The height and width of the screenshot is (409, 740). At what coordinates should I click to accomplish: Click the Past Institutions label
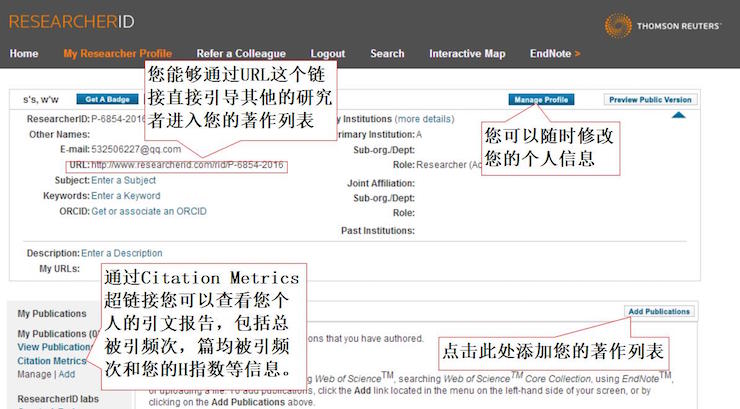pyautogui.click(x=378, y=231)
